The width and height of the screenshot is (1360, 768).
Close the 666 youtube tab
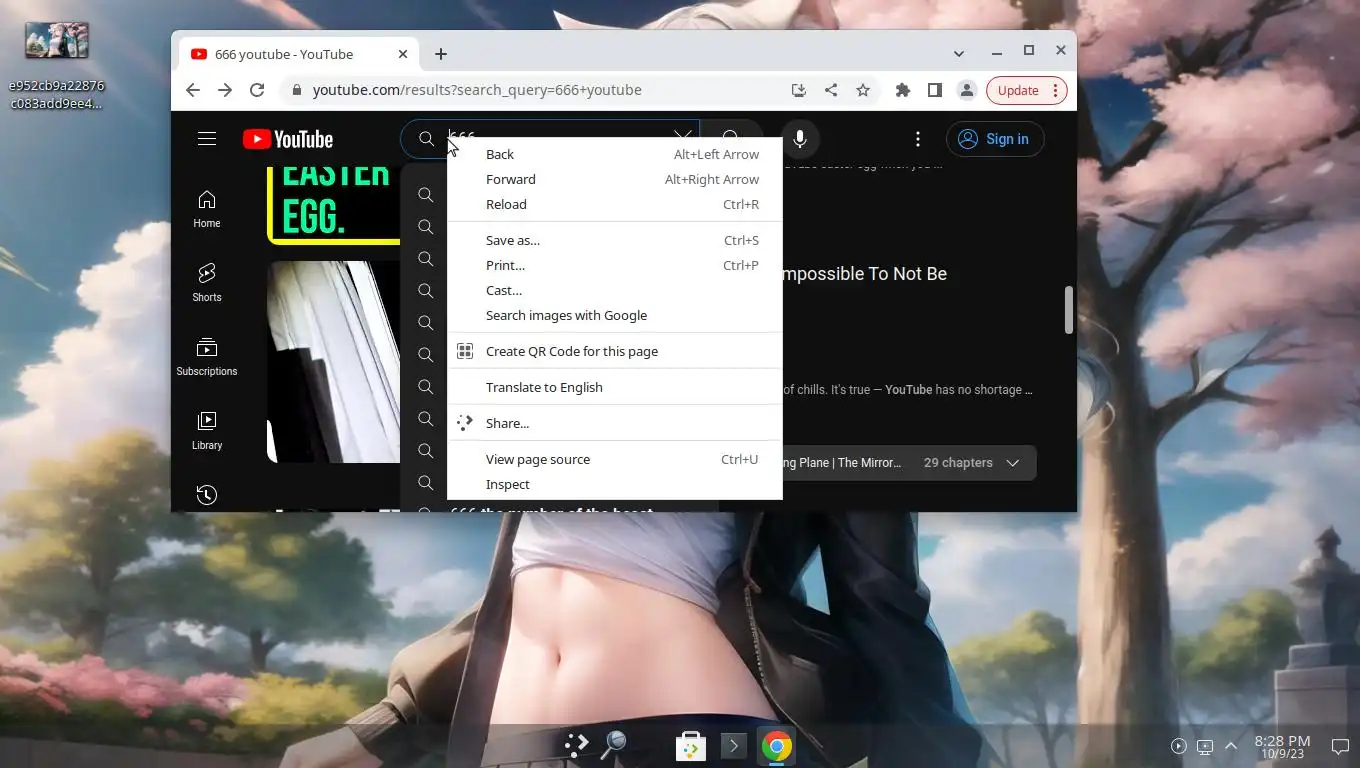point(403,54)
